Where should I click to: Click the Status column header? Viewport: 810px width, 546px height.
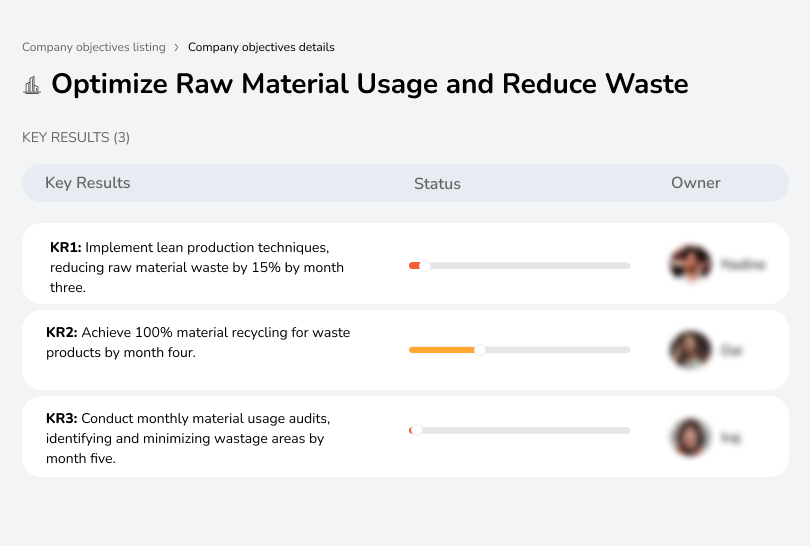(x=437, y=183)
